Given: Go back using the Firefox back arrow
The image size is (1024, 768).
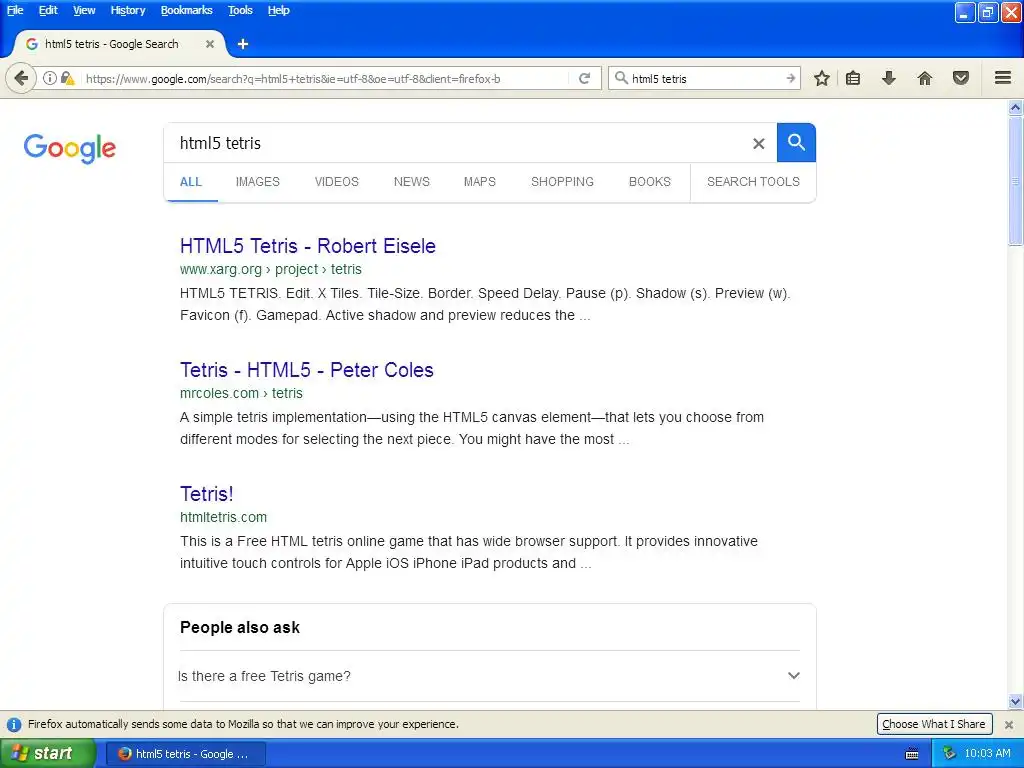Looking at the screenshot, I should click(x=21, y=78).
